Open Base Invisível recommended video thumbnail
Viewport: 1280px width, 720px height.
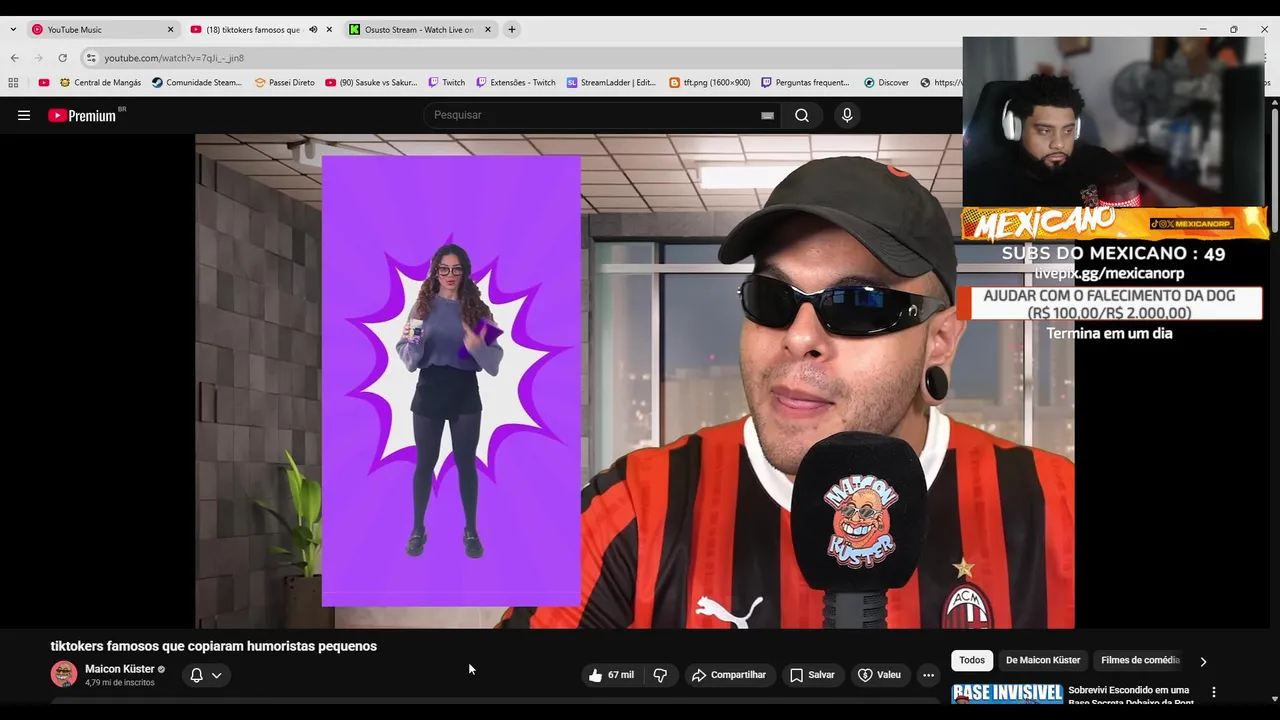[x=1007, y=693]
